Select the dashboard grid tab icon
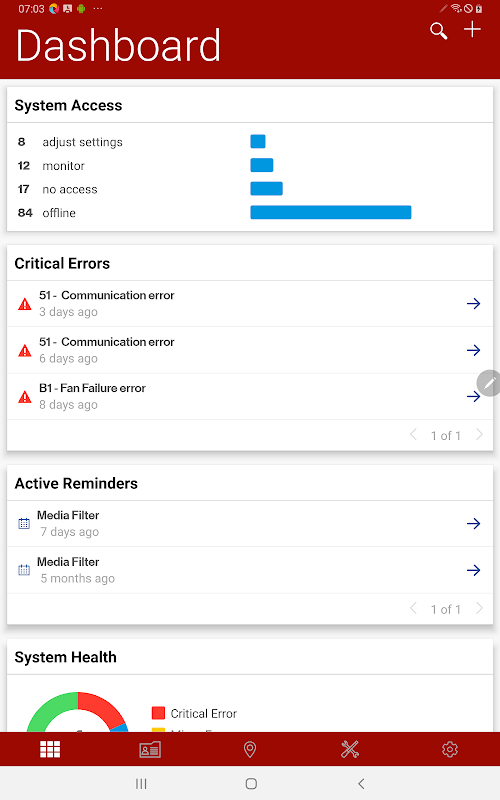Image resolution: width=500 pixels, height=800 pixels. [x=50, y=749]
